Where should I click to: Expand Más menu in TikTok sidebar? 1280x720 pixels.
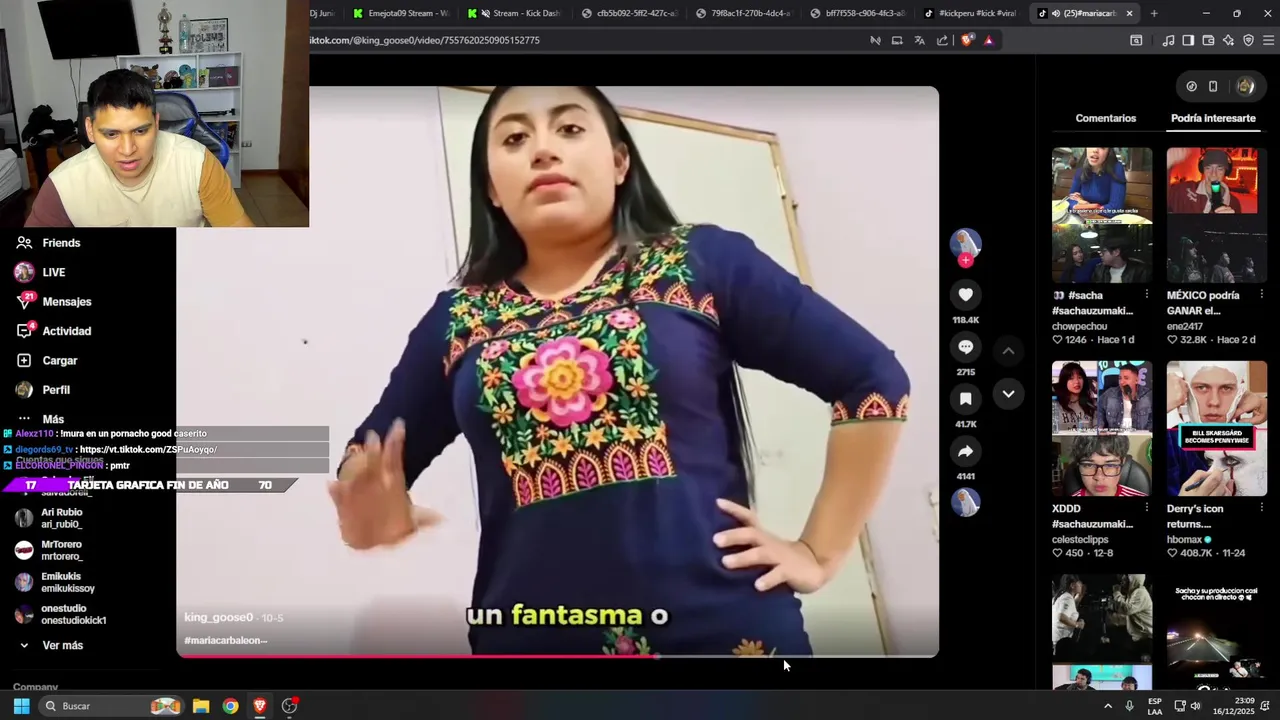pos(53,419)
